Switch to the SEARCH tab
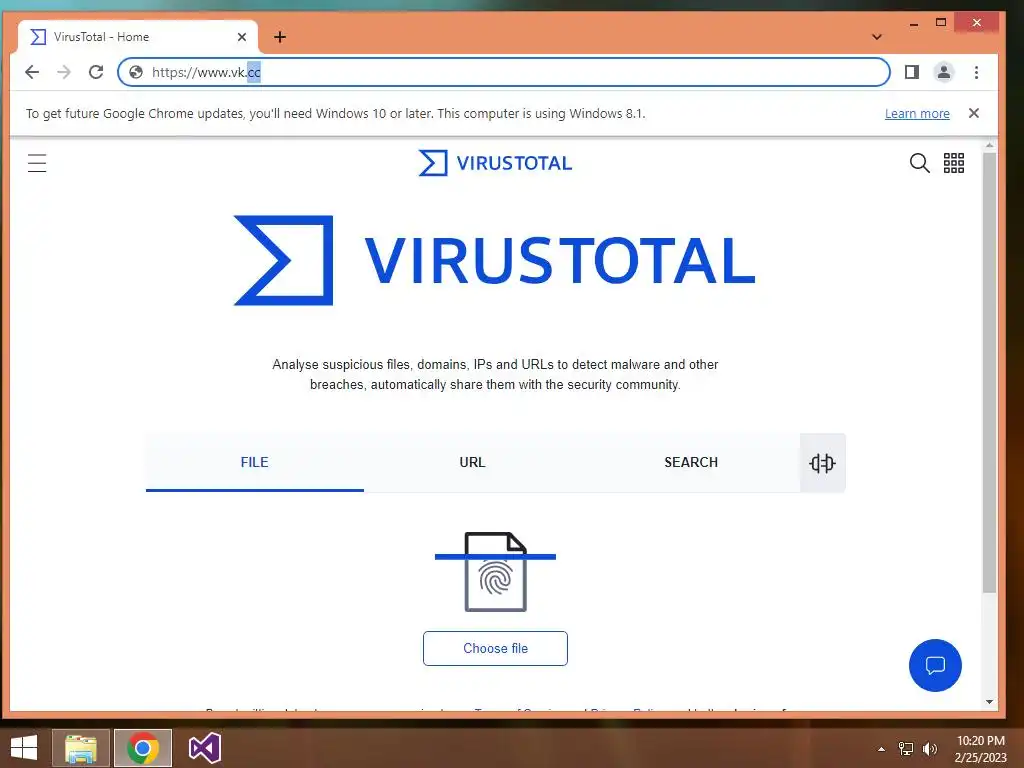Screen dimensions: 1024x768 [691, 462]
